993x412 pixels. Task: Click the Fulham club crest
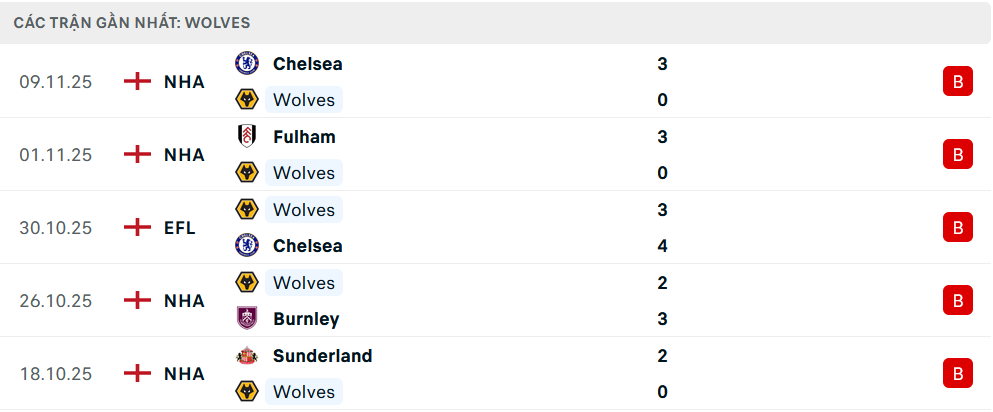pyautogui.click(x=246, y=136)
